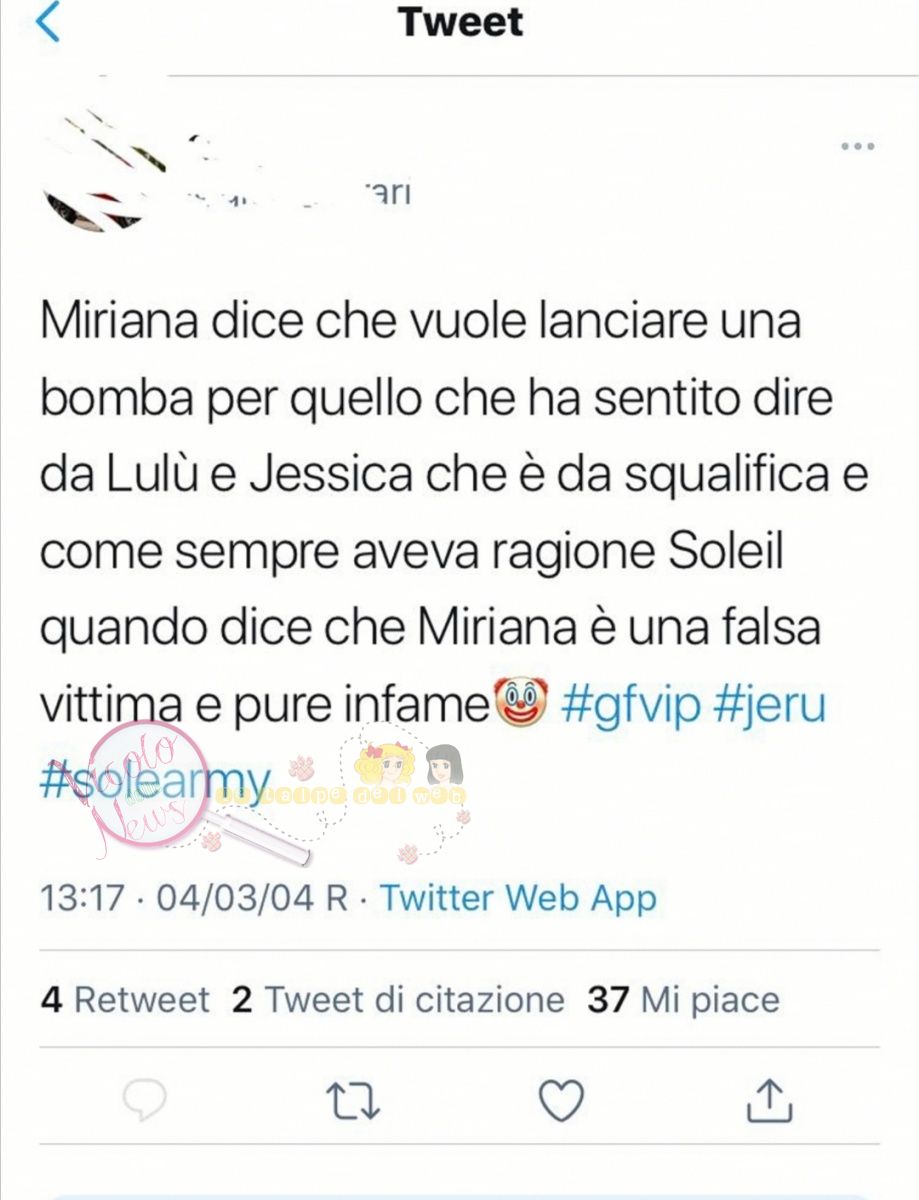Tap the Tweet header title
919x1200 pixels.
point(461,22)
